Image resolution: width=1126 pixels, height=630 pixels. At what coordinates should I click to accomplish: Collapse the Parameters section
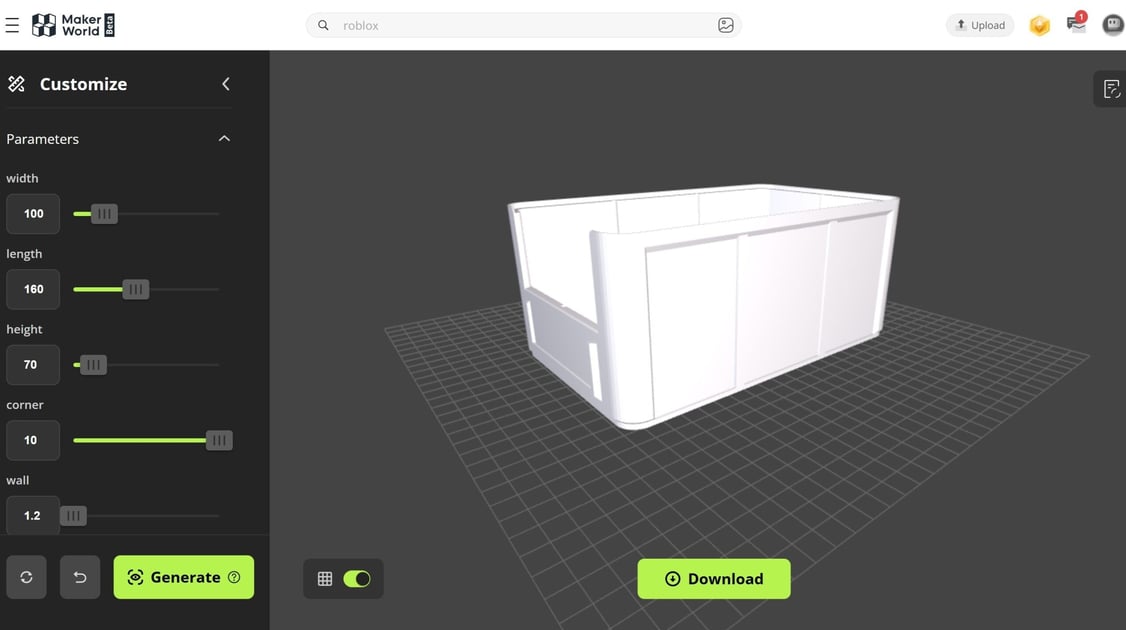tap(224, 138)
